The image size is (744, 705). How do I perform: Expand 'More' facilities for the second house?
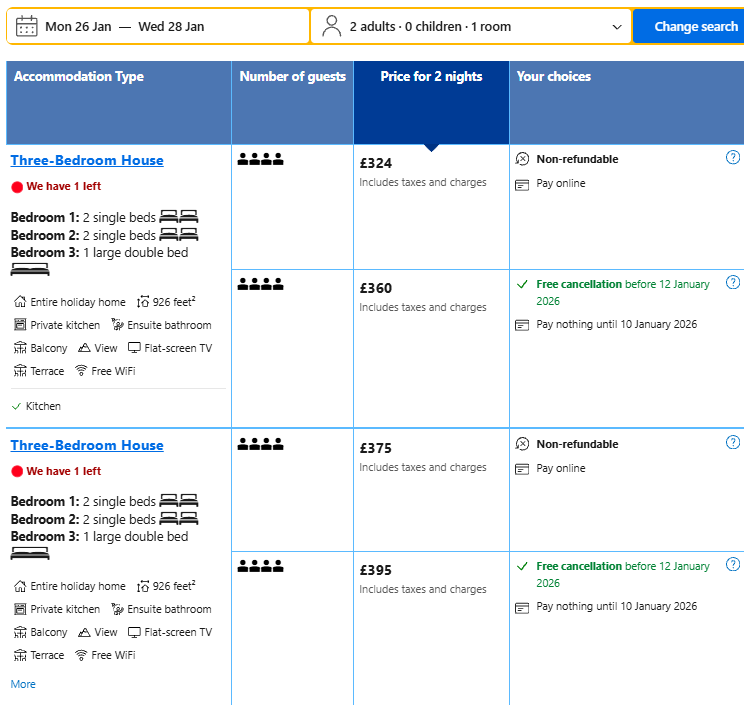23,684
